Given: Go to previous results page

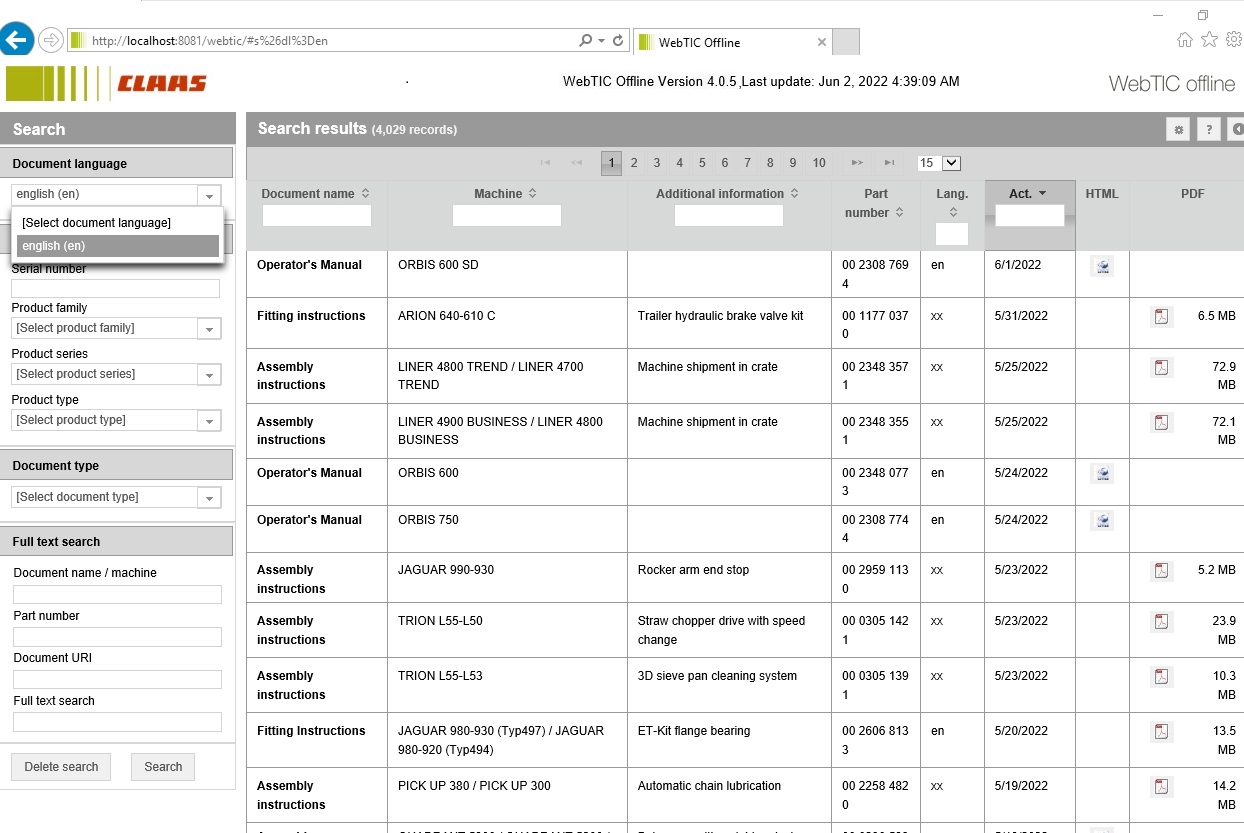Looking at the screenshot, I should coord(576,163).
